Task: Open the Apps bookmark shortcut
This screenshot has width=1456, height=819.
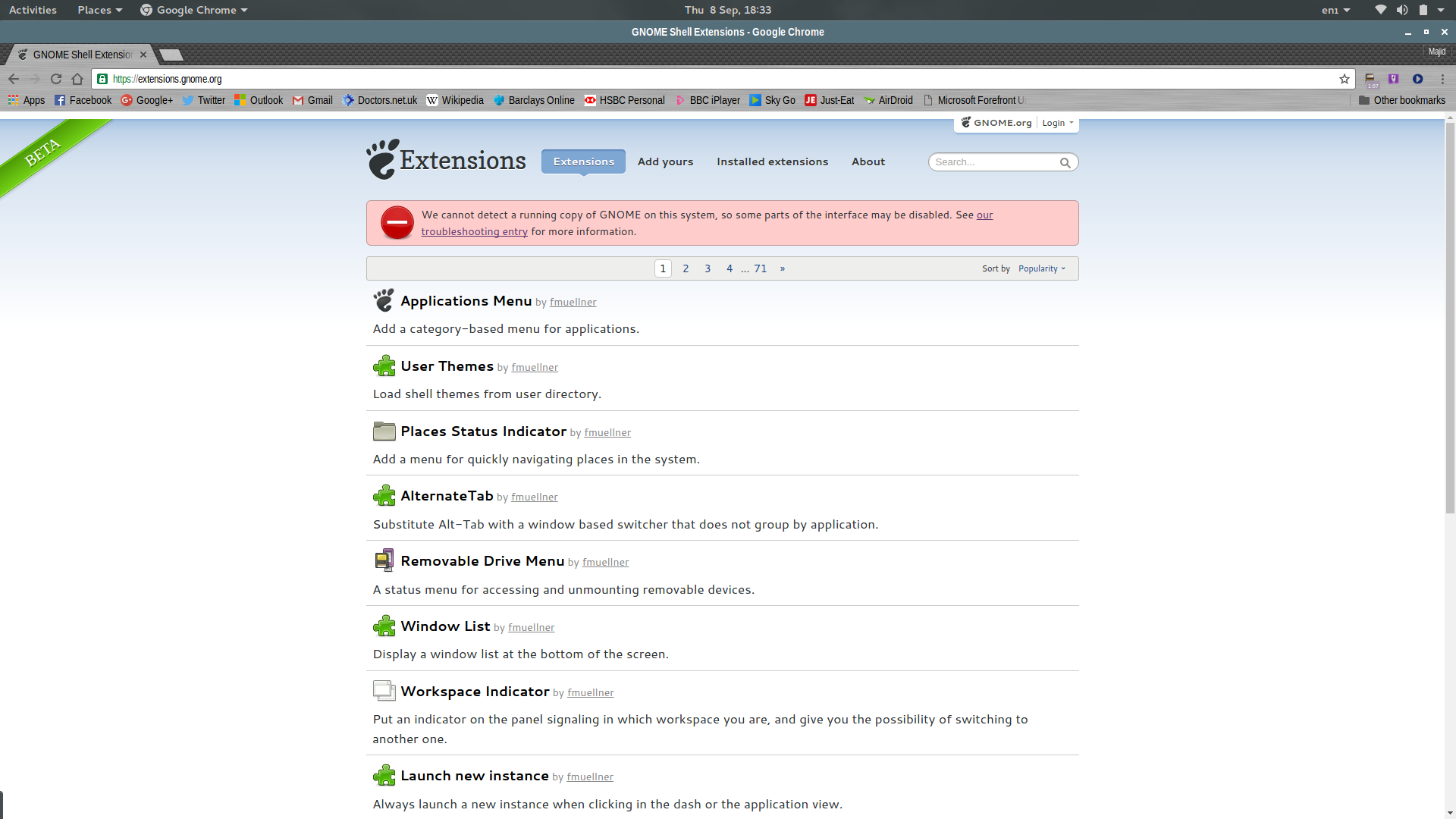Action: [x=26, y=100]
